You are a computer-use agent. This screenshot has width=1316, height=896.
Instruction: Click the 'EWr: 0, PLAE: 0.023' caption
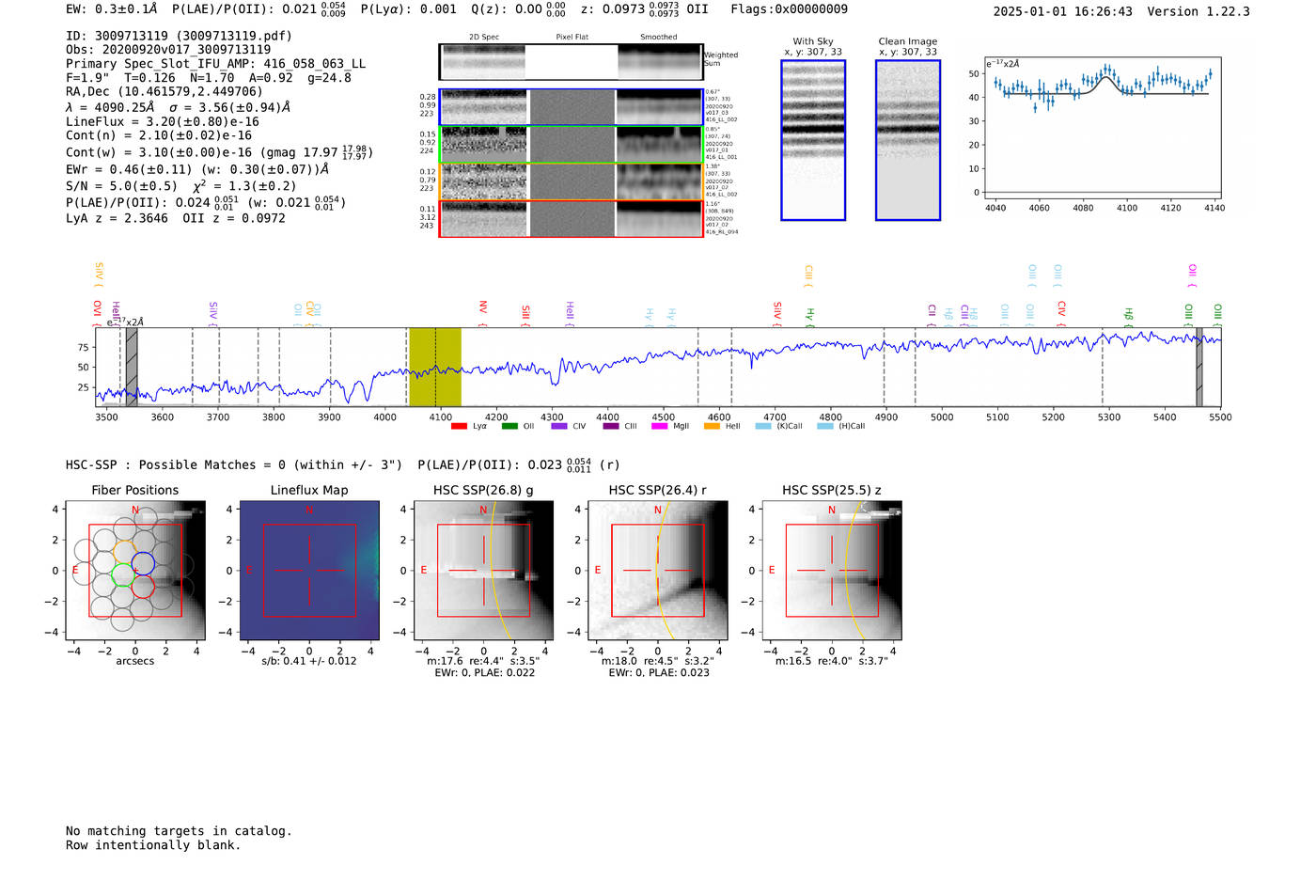pos(659,672)
